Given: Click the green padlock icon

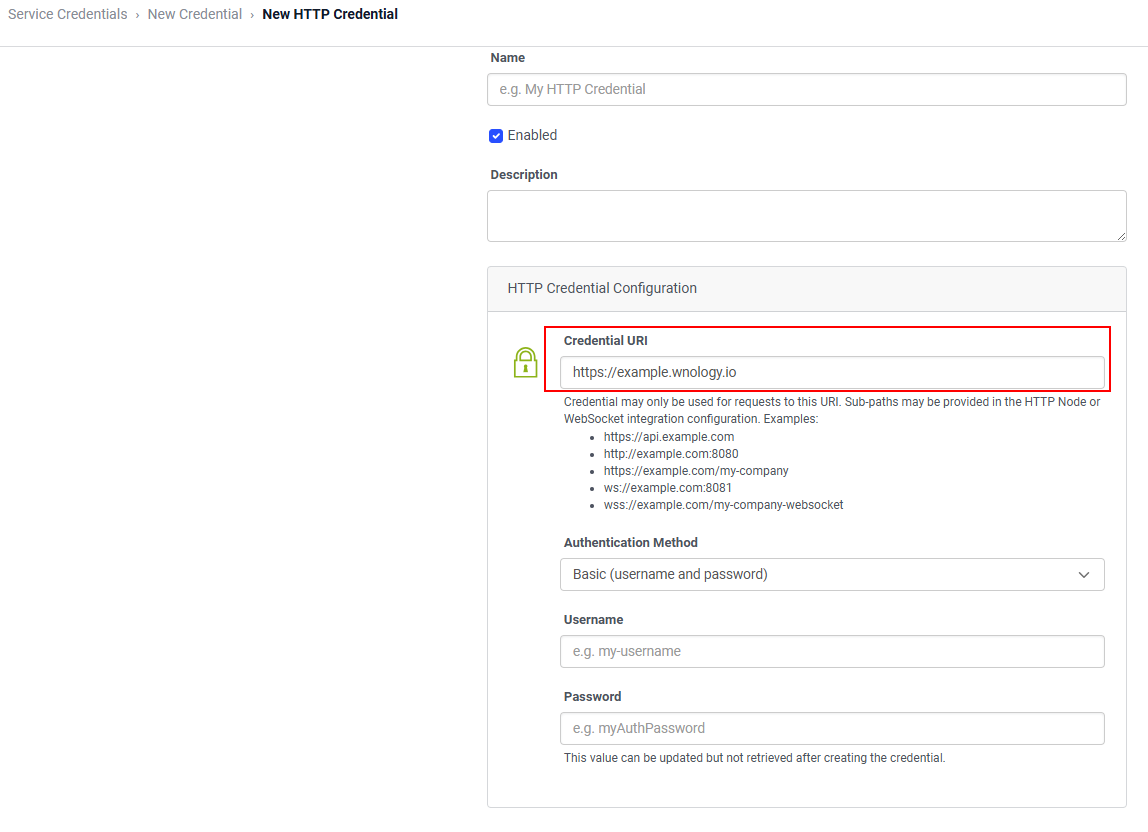Looking at the screenshot, I should point(525,362).
